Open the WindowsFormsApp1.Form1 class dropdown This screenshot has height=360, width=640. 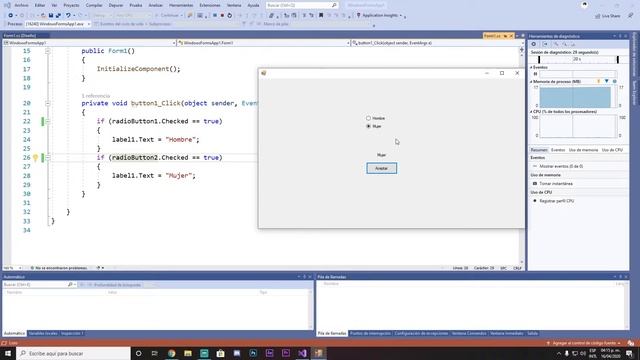click(264, 43)
